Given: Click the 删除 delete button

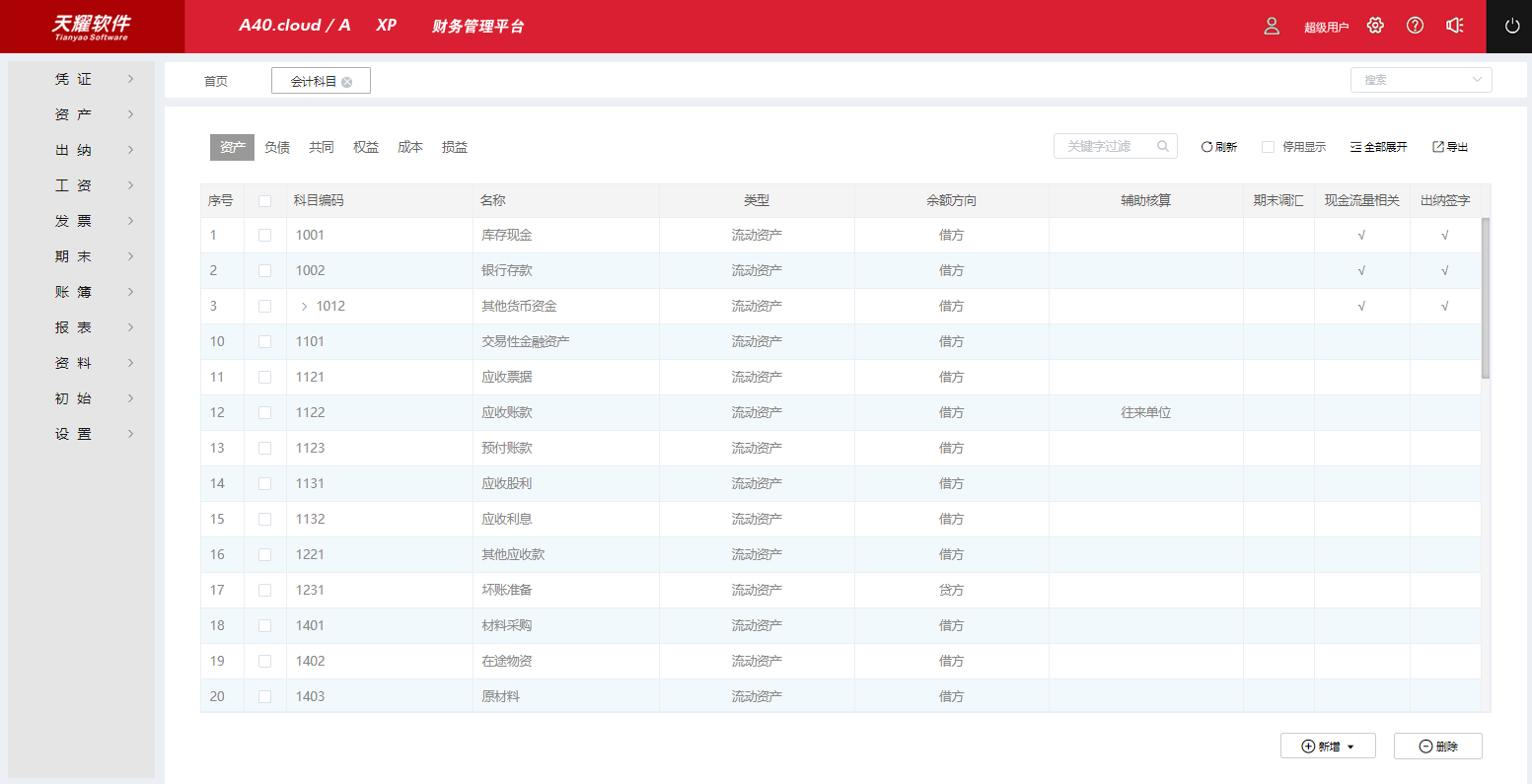Looking at the screenshot, I should pos(1438,747).
